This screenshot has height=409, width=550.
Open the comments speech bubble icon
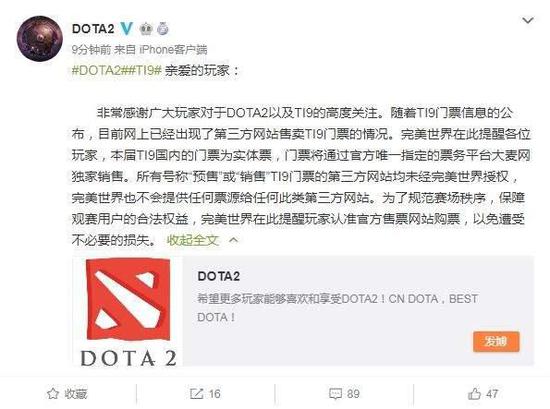coord(336,394)
